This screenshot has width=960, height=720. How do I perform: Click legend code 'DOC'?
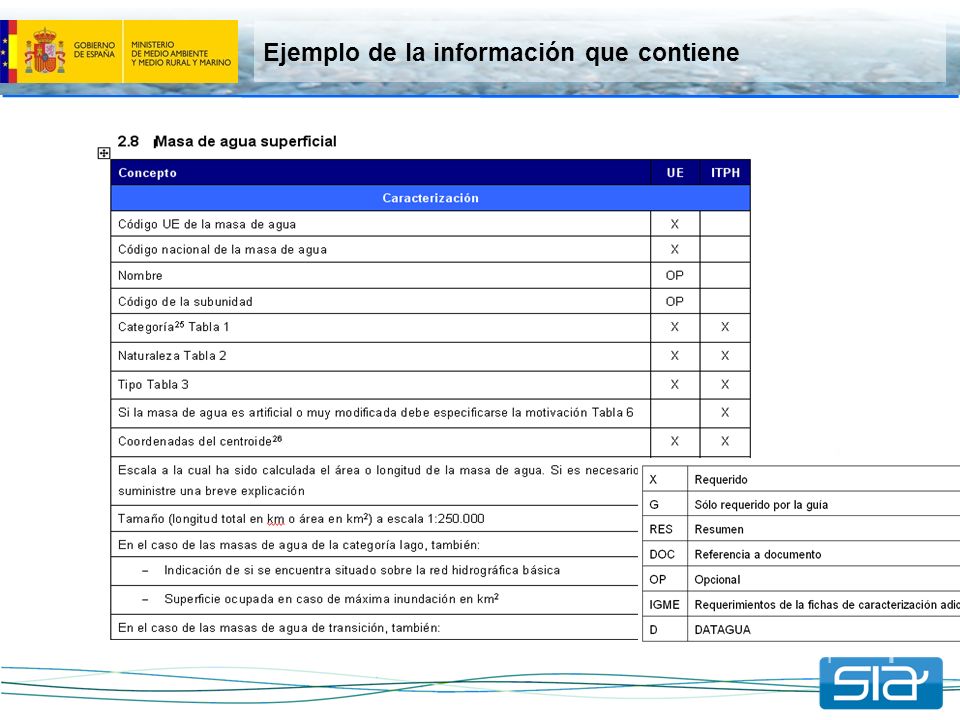click(662, 554)
